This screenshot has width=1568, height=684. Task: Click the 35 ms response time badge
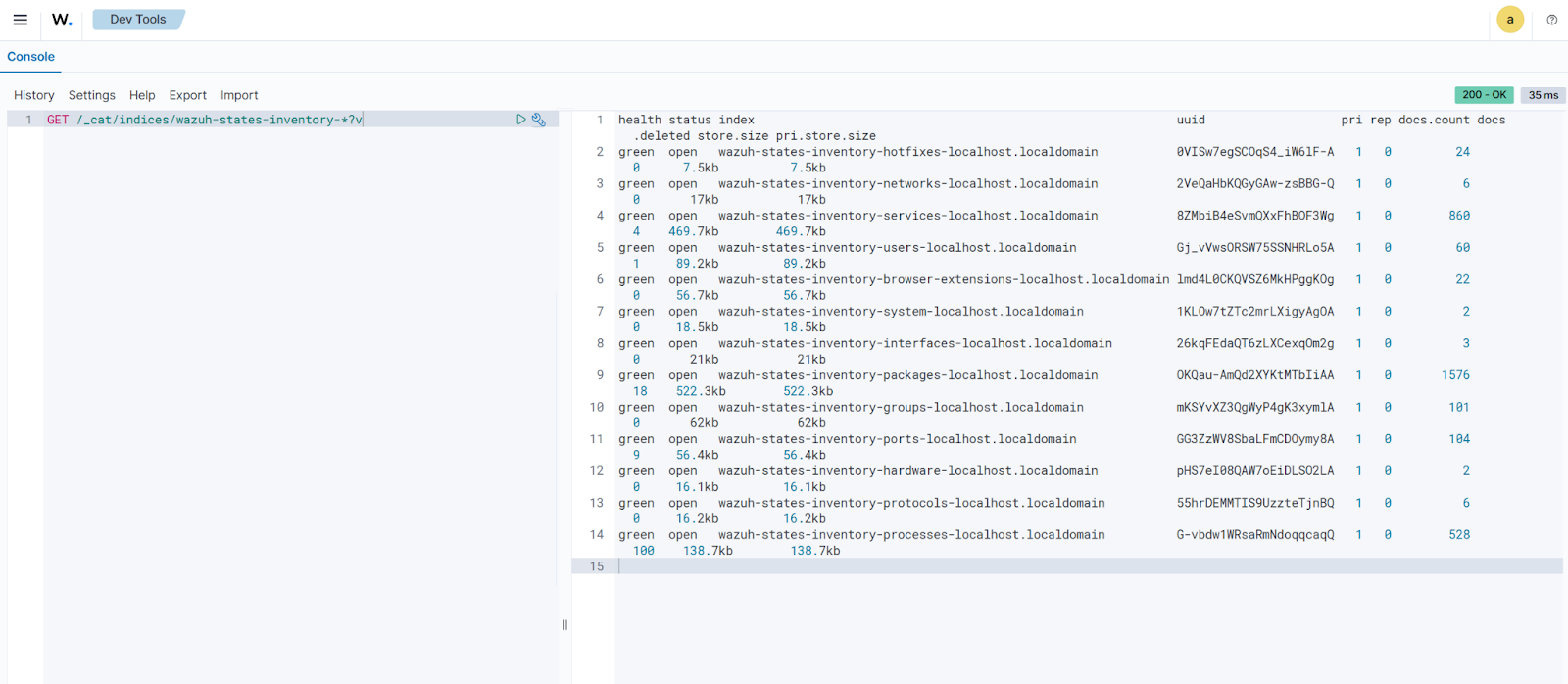[1543, 95]
